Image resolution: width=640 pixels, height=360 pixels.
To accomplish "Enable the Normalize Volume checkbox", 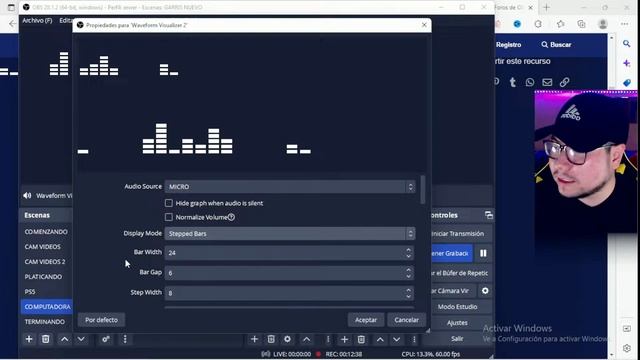I will 169,217.
